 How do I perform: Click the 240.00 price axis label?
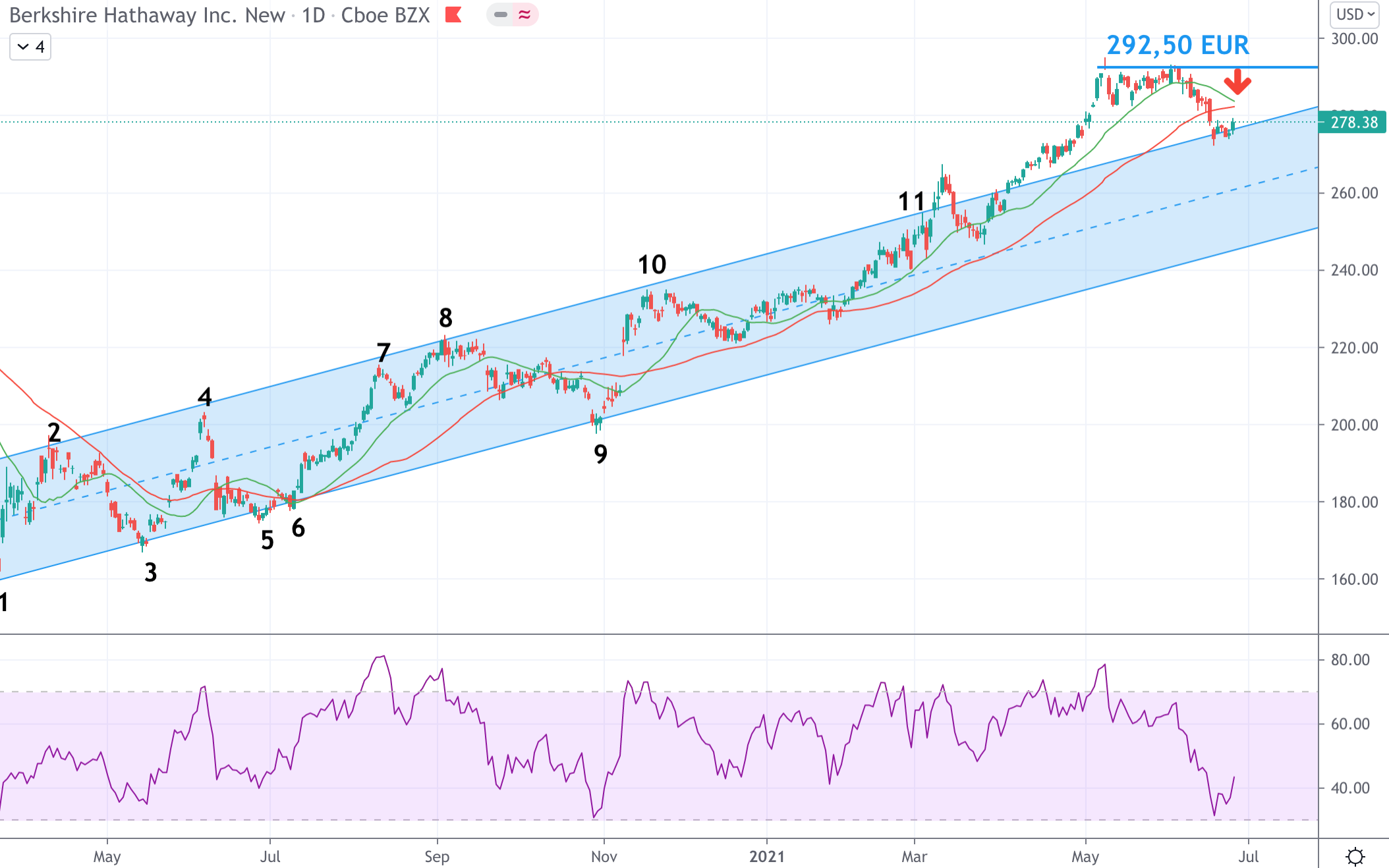pos(1354,270)
